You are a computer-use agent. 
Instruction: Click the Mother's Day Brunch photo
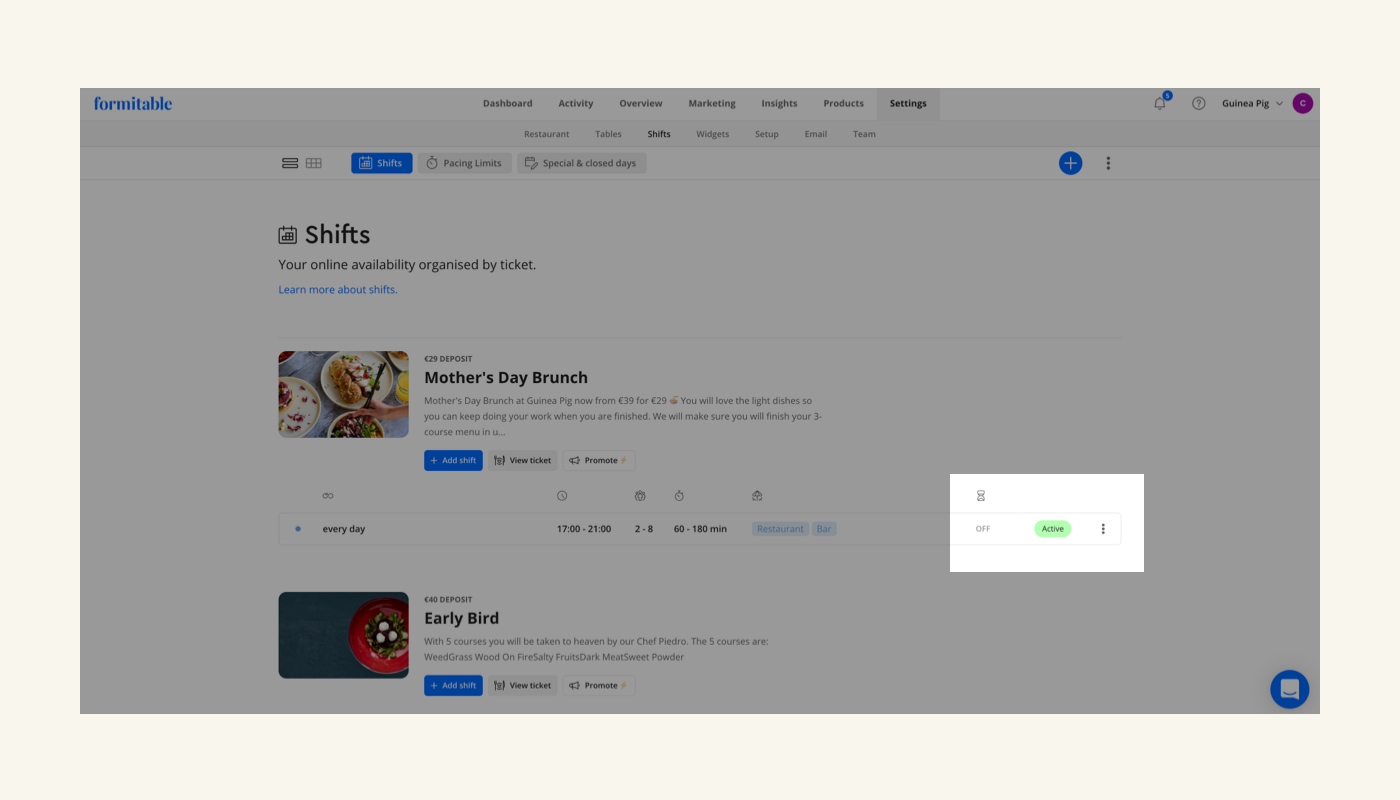[x=343, y=394]
